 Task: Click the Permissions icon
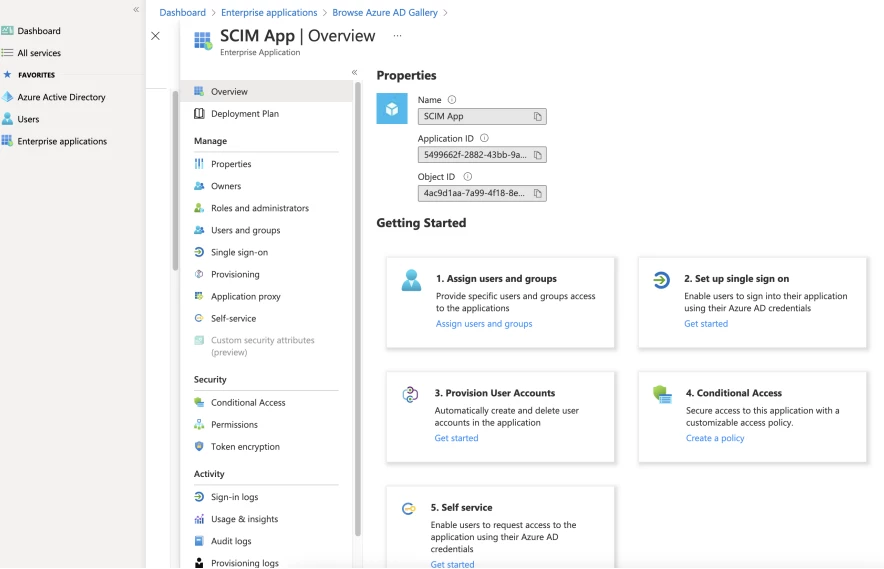click(x=199, y=424)
